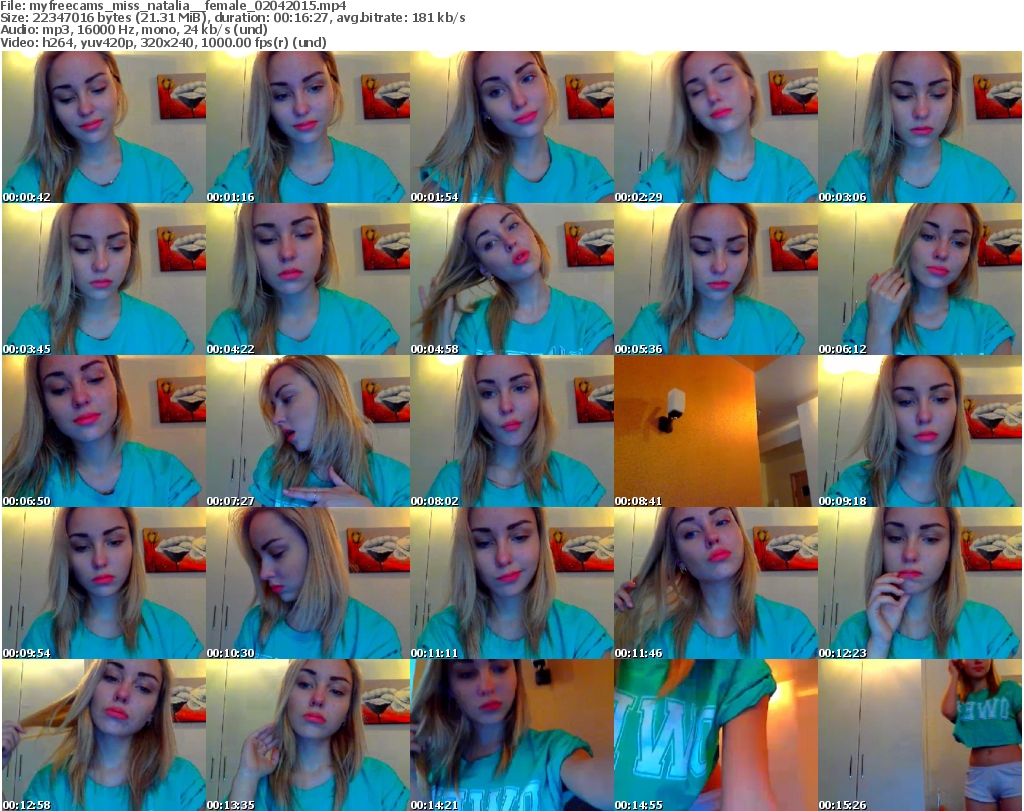Select the thumbnail timestamped 00:00:42
Screen dimensions: 1024x811
[x=104, y=127]
